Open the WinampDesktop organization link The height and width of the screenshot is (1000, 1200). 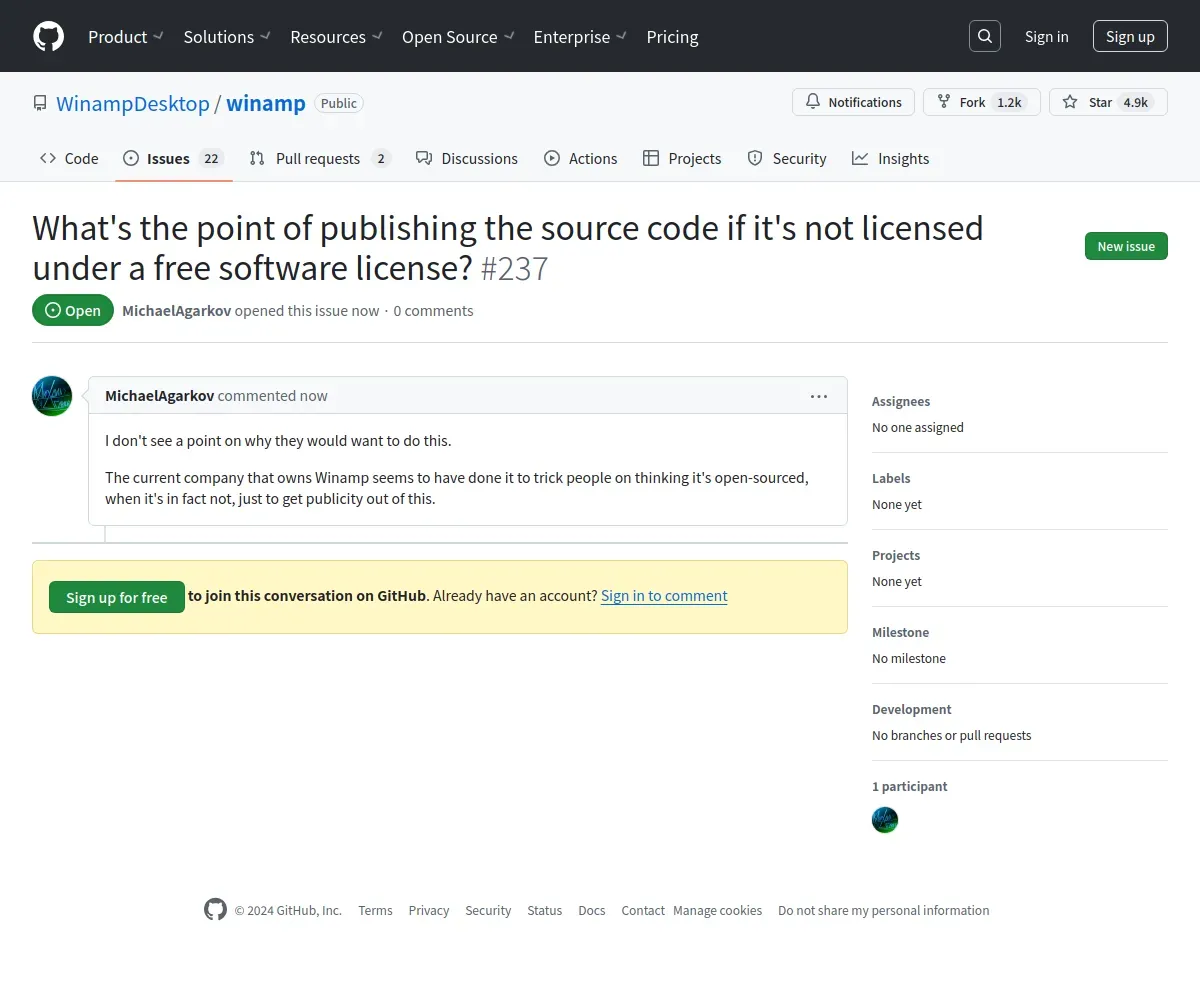tap(133, 103)
